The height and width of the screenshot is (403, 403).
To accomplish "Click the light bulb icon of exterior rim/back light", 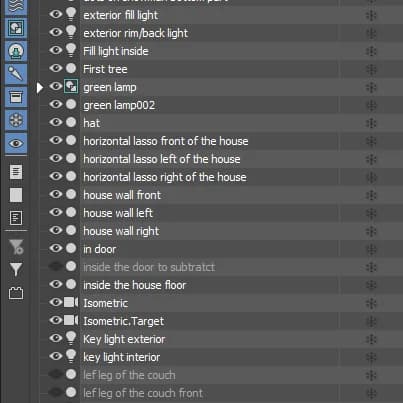I will (71, 32).
